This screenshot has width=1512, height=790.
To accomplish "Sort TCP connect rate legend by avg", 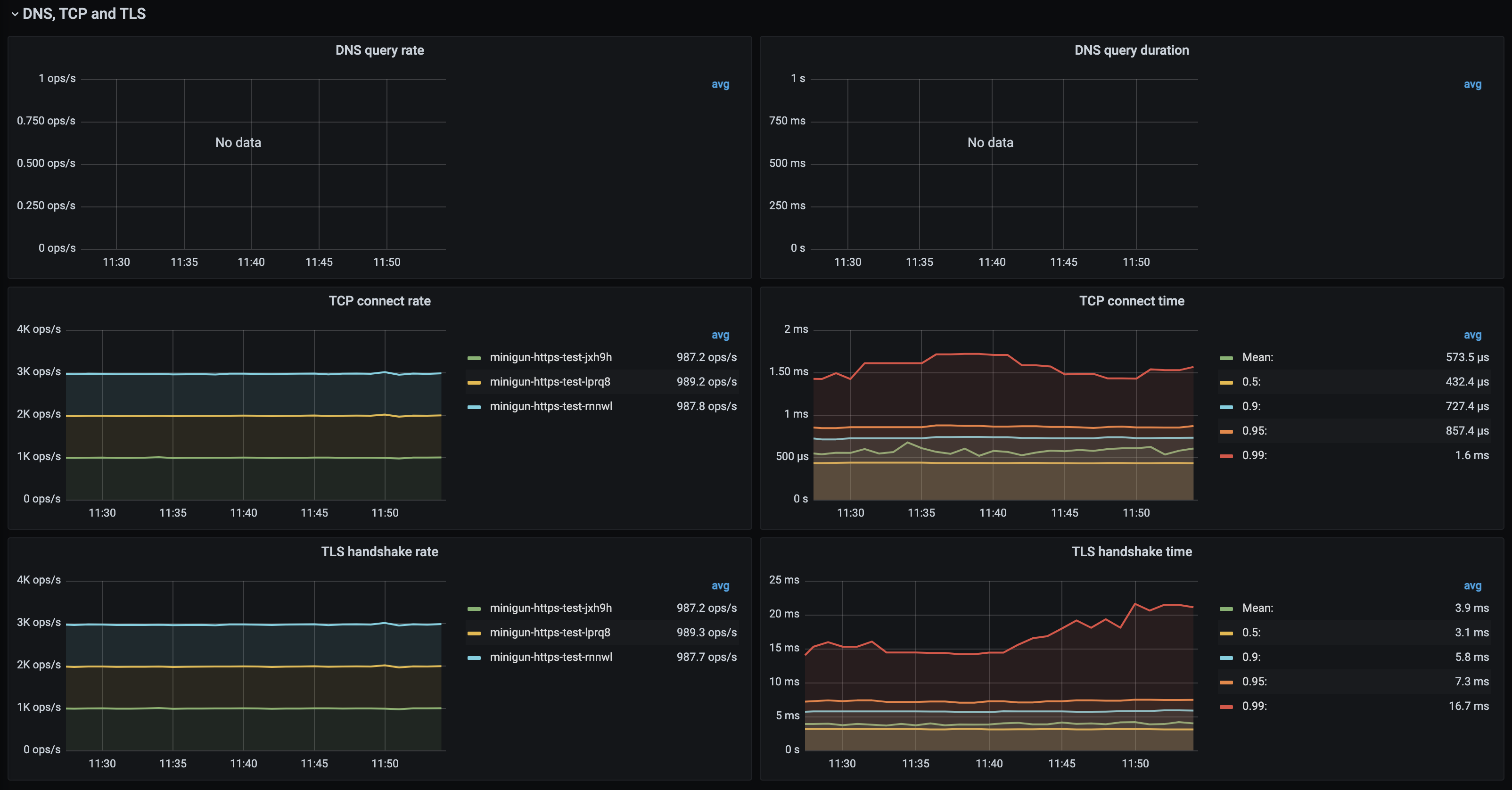I will (720, 335).
